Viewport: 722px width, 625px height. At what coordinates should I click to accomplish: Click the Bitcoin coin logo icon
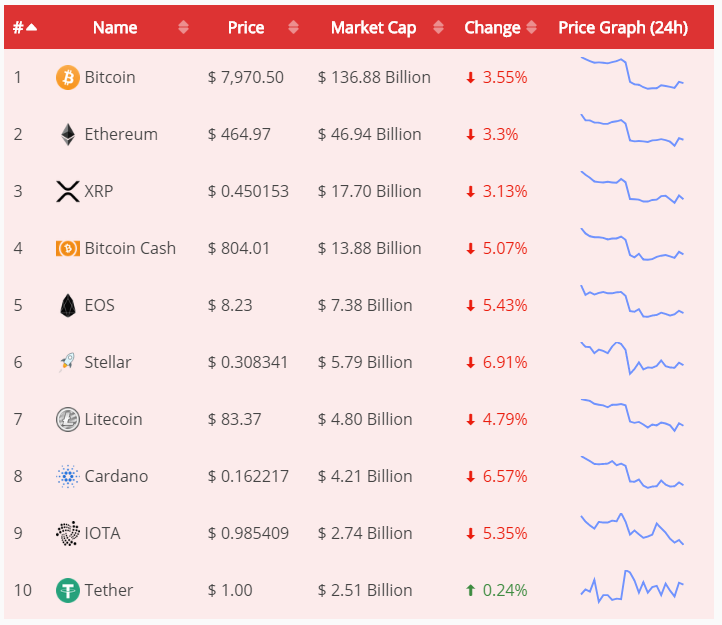tap(67, 77)
